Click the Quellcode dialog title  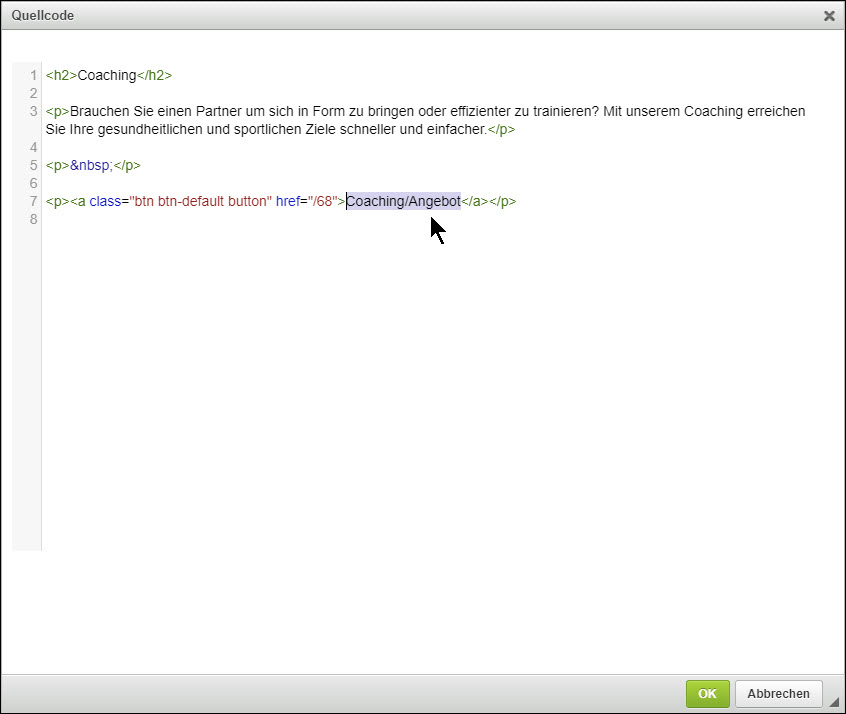coord(43,16)
